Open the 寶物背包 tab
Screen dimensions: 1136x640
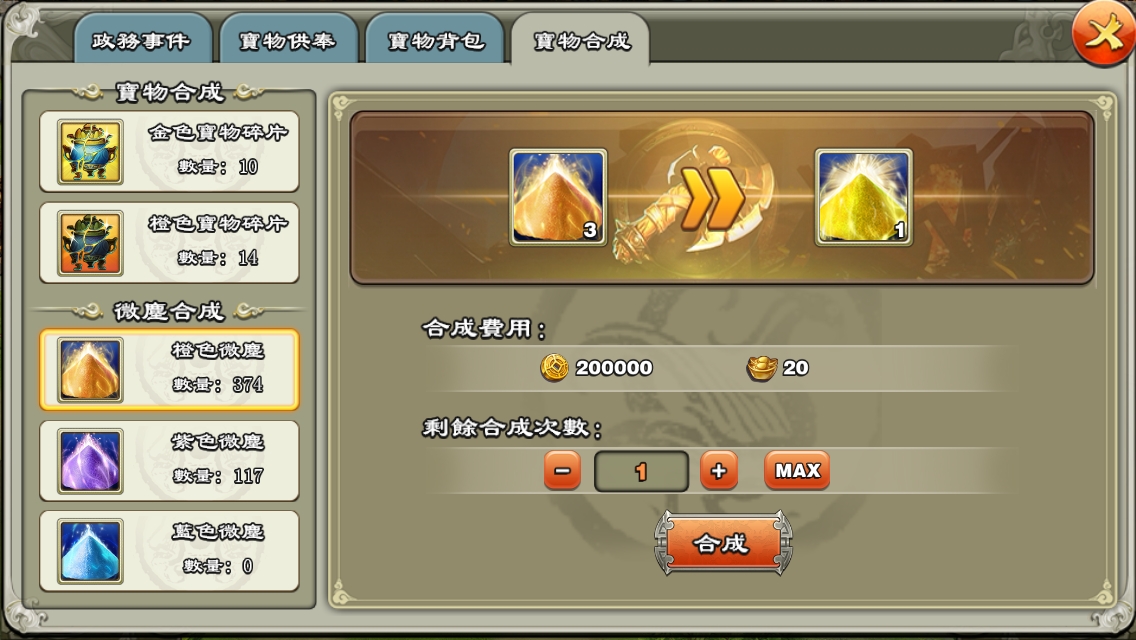click(x=435, y=40)
